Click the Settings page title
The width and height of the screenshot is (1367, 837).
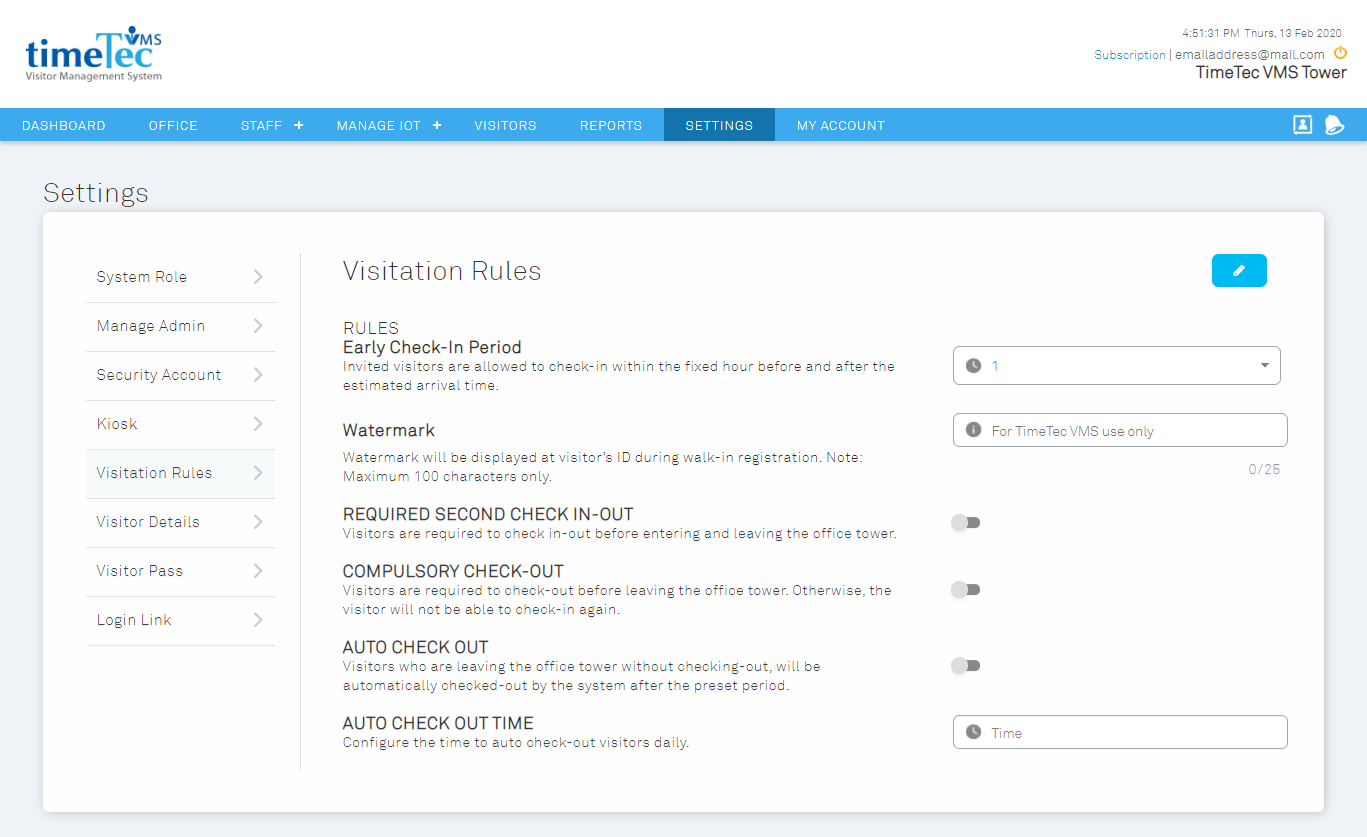coord(96,193)
